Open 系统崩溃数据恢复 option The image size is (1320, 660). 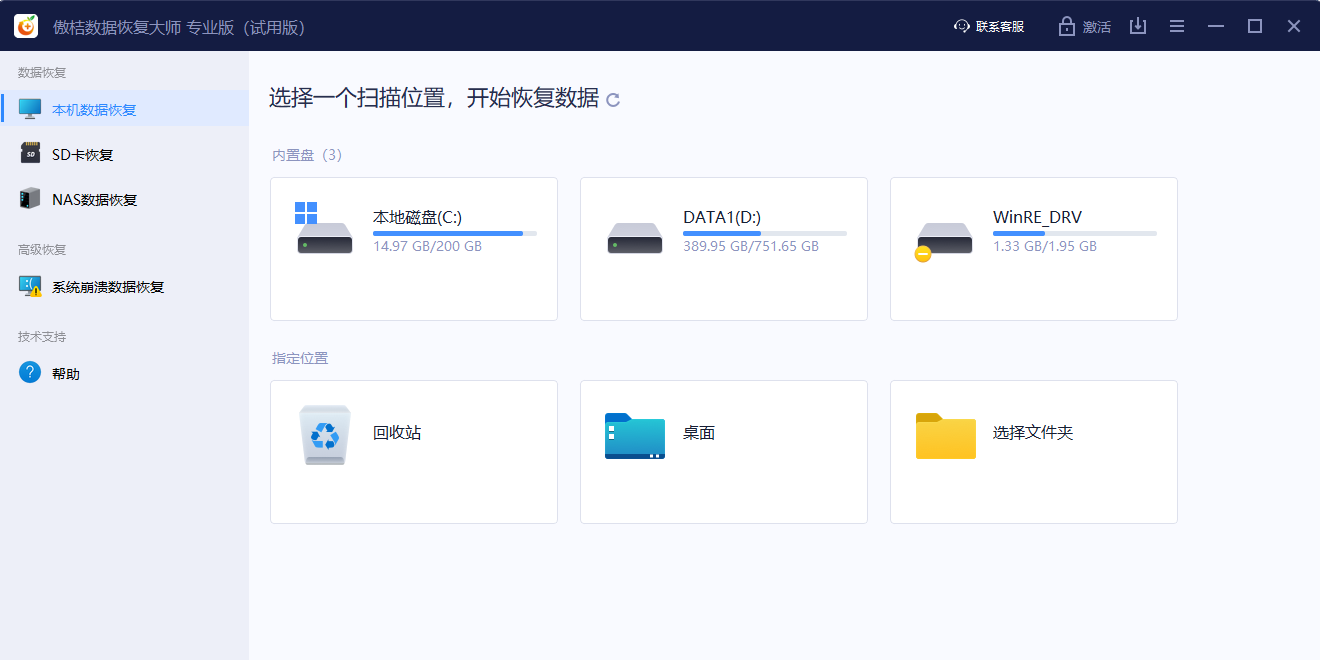click(108, 287)
